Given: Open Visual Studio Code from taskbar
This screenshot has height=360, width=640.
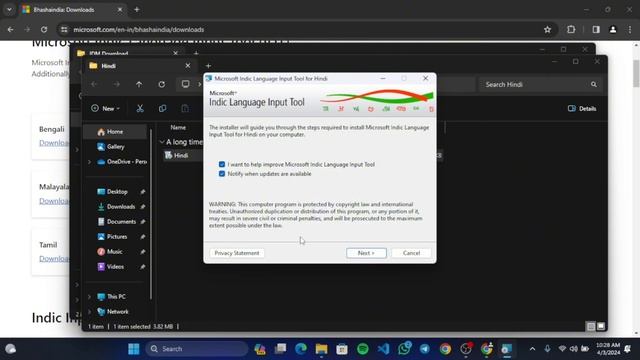Looking at the screenshot, I should click(x=383, y=349).
